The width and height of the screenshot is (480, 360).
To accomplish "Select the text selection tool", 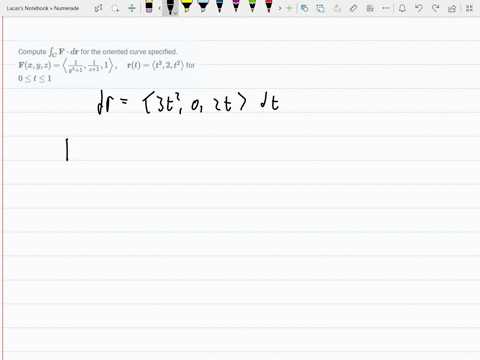I will click(x=99, y=8).
